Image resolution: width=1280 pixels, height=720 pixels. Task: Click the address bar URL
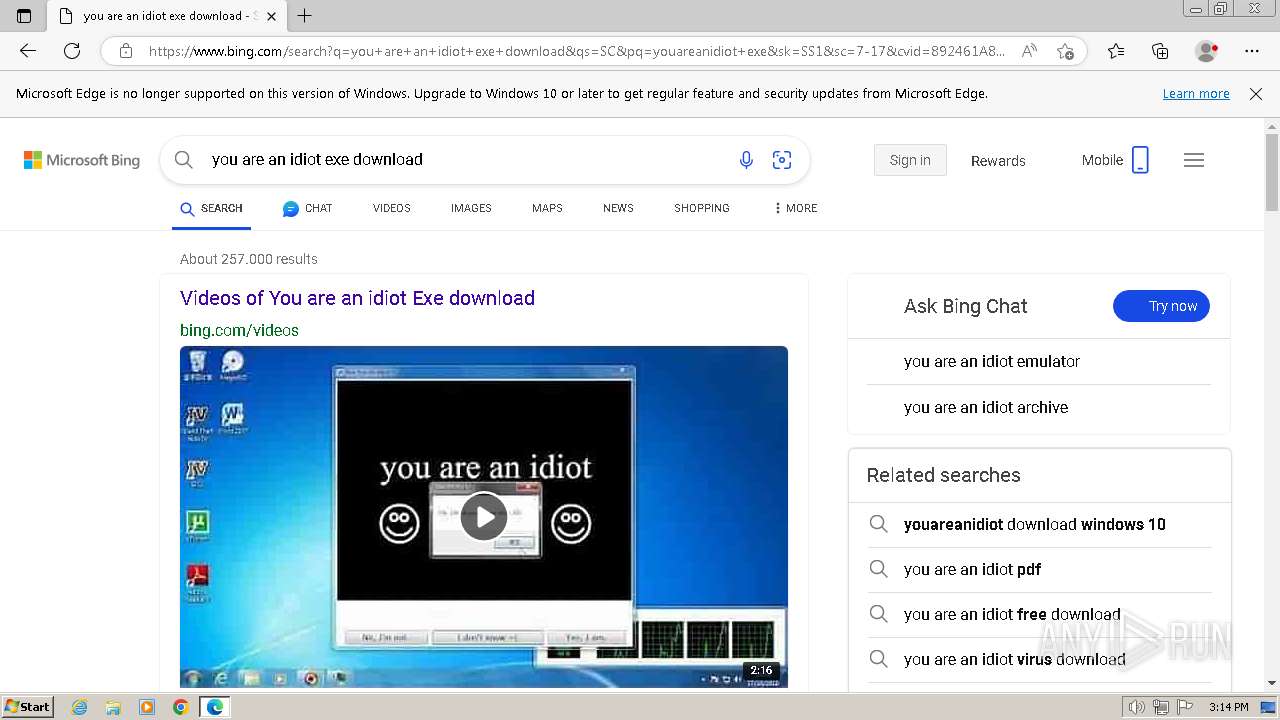tap(577, 51)
